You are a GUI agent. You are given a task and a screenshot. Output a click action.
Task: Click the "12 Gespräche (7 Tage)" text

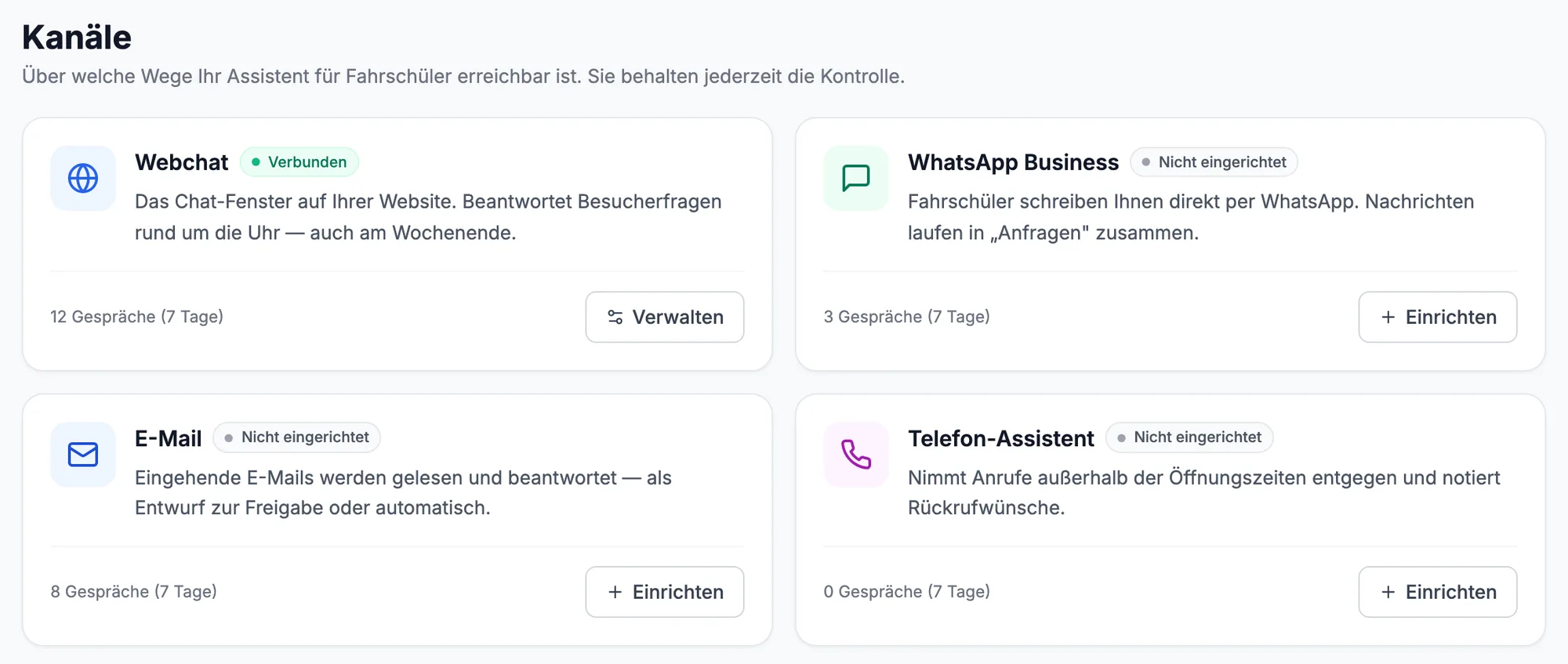click(137, 317)
